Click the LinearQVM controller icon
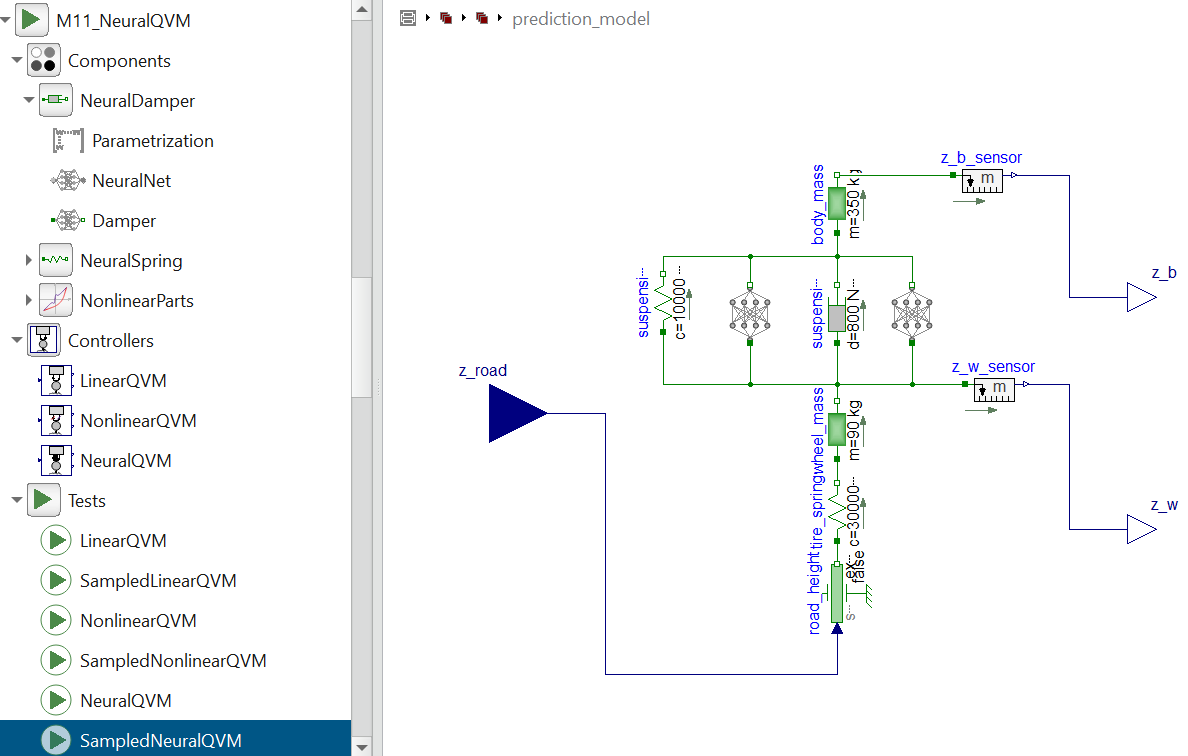Viewport: 1188px width, 756px height. (x=56, y=380)
